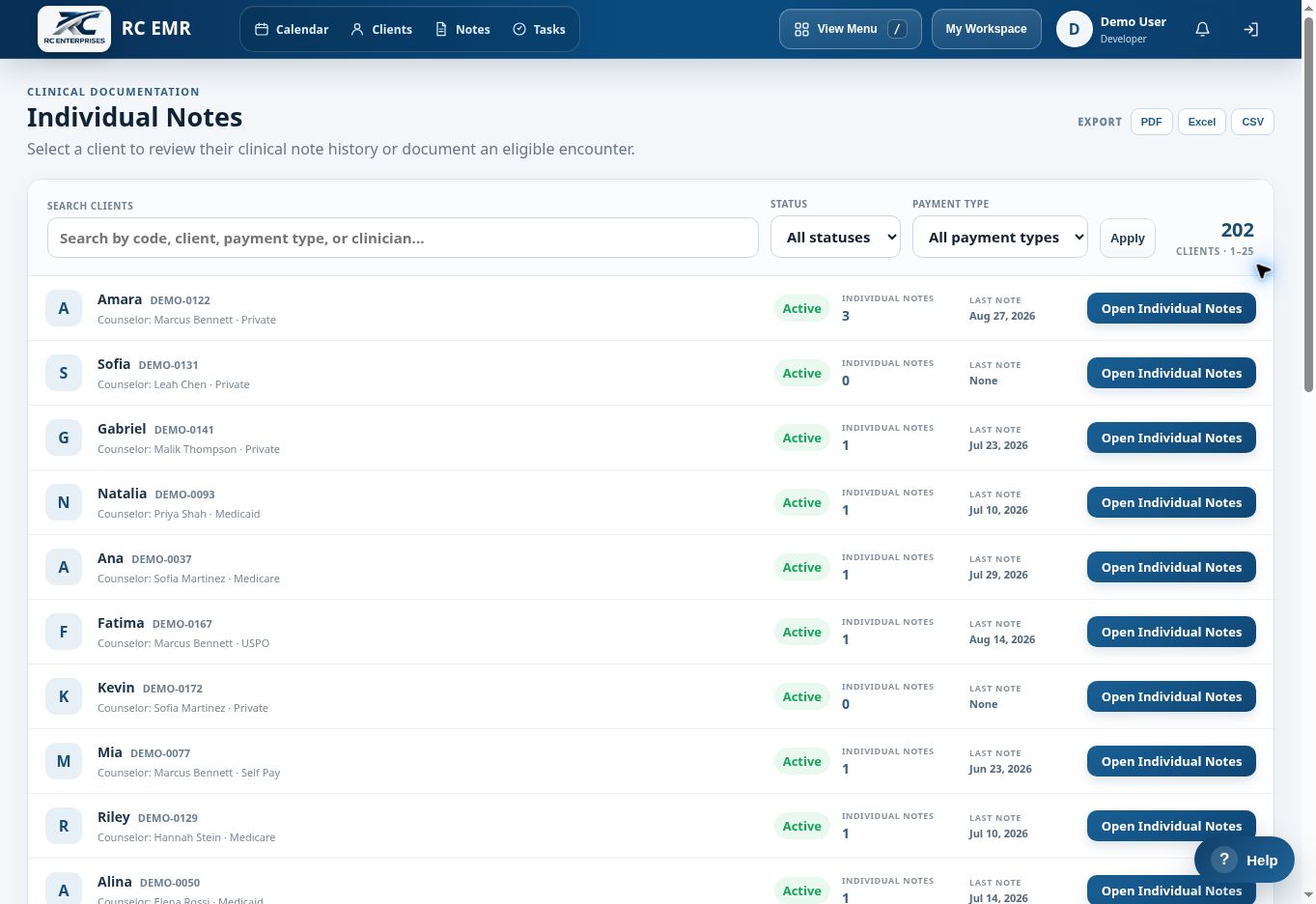The width and height of the screenshot is (1316, 904).
Task: Click last note date Jul 23, 2026
Action: [998, 445]
